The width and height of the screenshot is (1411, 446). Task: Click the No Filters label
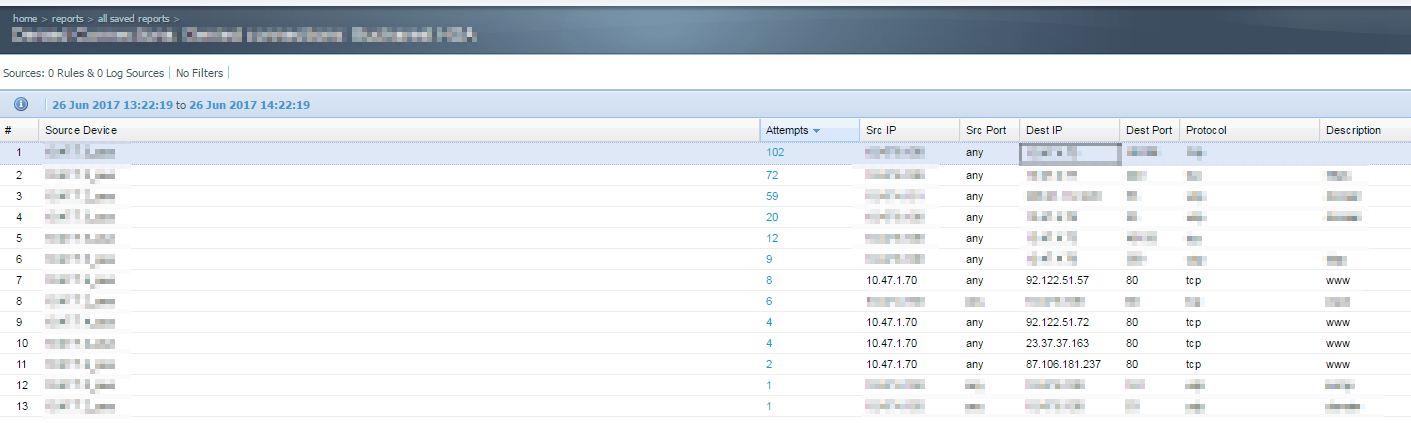pyautogui.click(x=199, y=73)
